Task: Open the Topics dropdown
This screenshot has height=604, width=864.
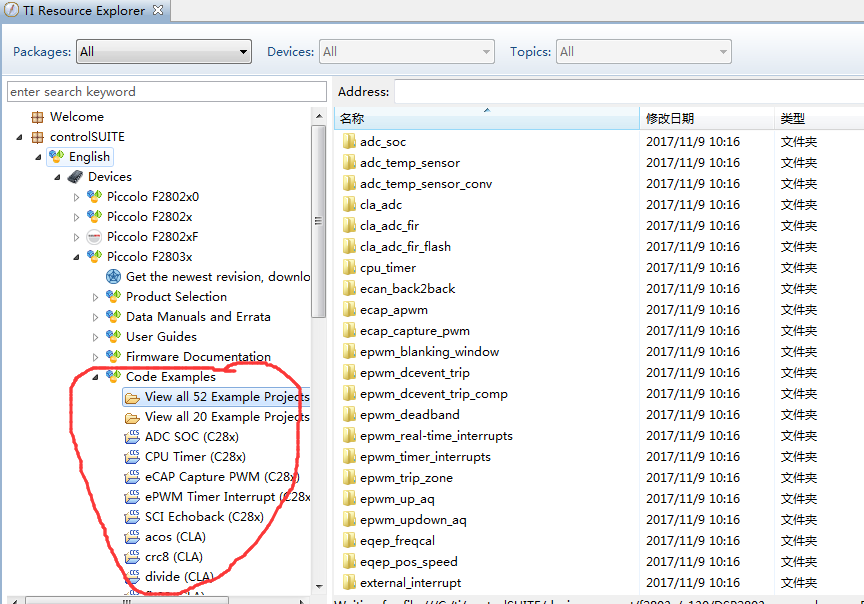Action: point(644,52)
